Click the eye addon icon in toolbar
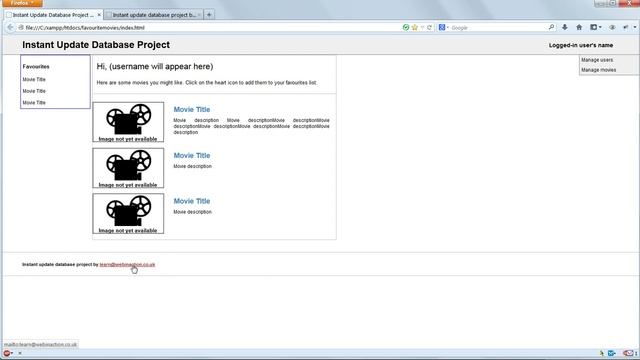Screen dimensions: 640x360 pyautogui.click(x=612, y=27)
